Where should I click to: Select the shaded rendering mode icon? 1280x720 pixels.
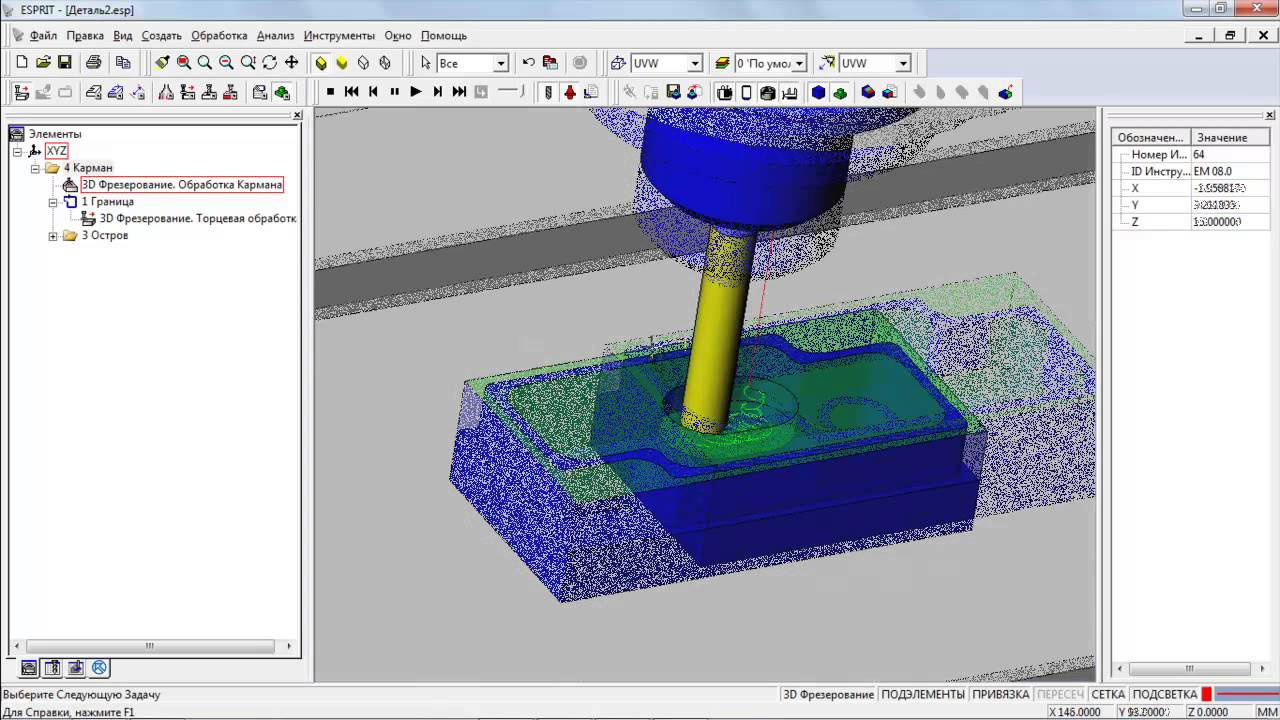(320, 62)
